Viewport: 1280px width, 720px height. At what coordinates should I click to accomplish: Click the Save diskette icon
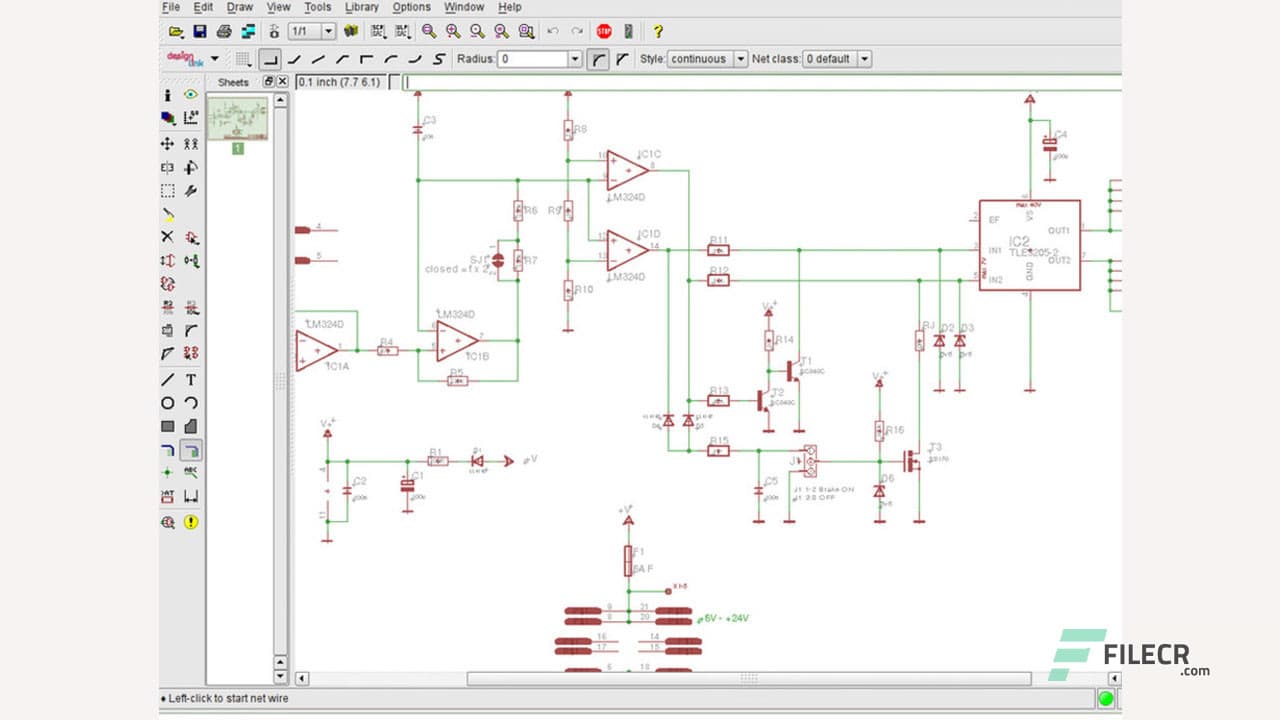coord(200,32)
